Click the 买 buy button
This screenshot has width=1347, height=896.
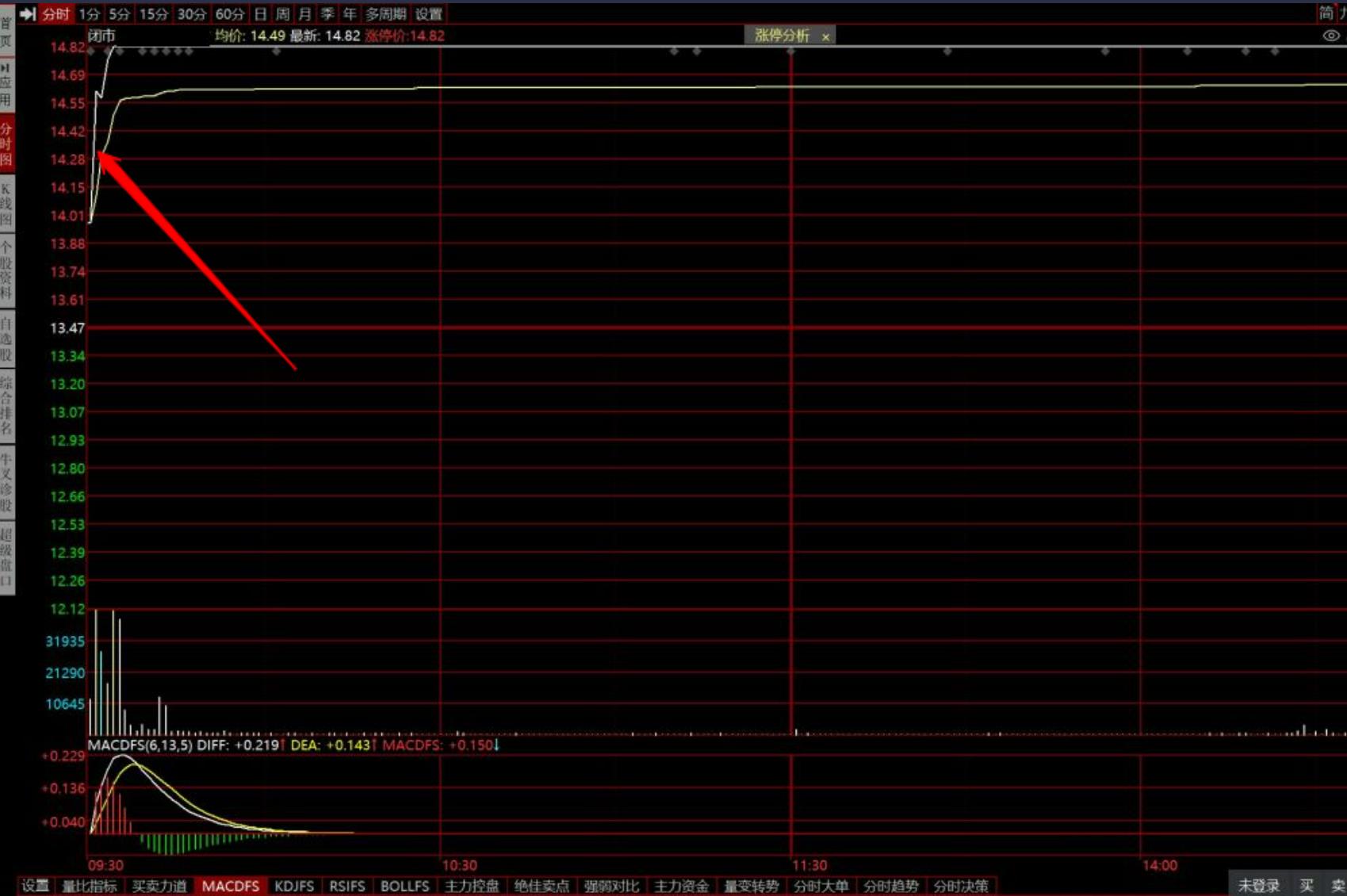pos(1307,886)
